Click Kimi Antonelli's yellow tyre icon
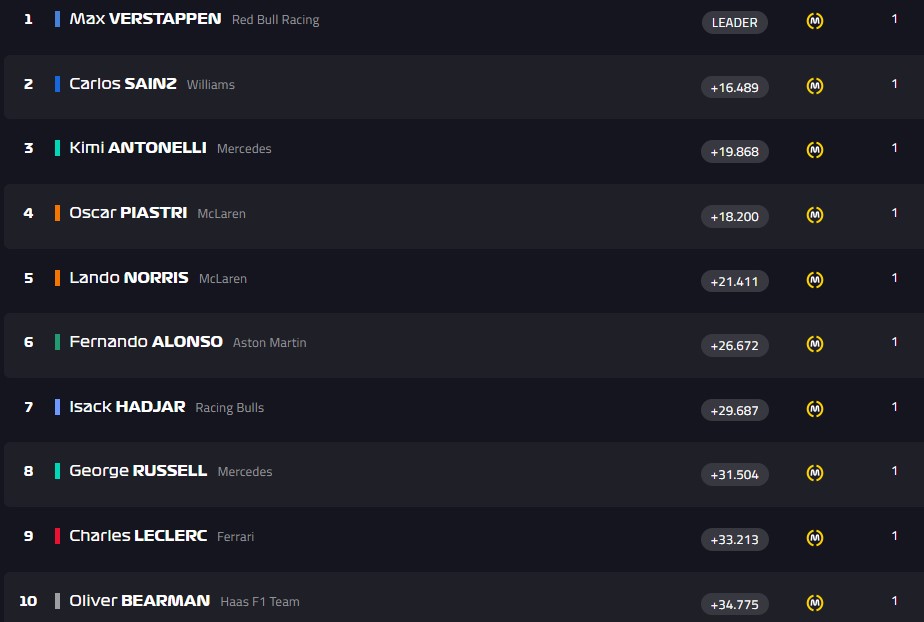This screenshot has height=622, width=924. coord(815,150)
